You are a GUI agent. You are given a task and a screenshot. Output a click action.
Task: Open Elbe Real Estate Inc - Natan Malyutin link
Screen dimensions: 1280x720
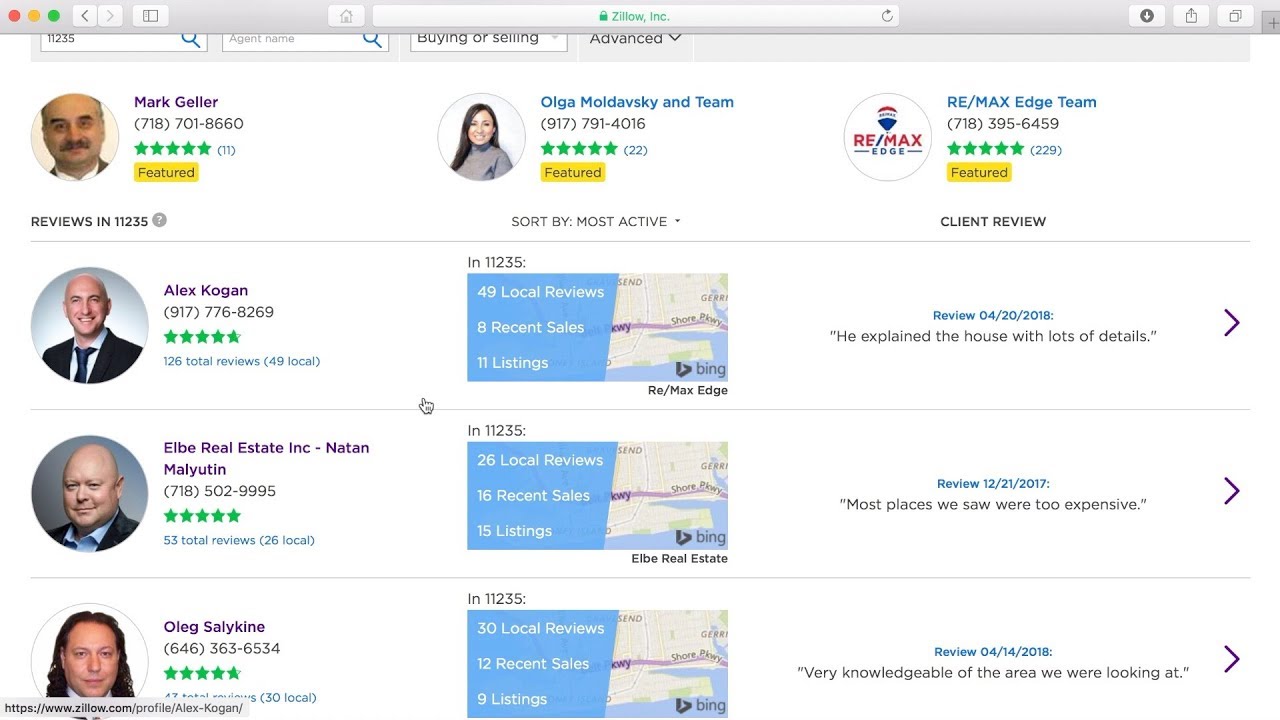pyautogui.click(x=266, y=458)
